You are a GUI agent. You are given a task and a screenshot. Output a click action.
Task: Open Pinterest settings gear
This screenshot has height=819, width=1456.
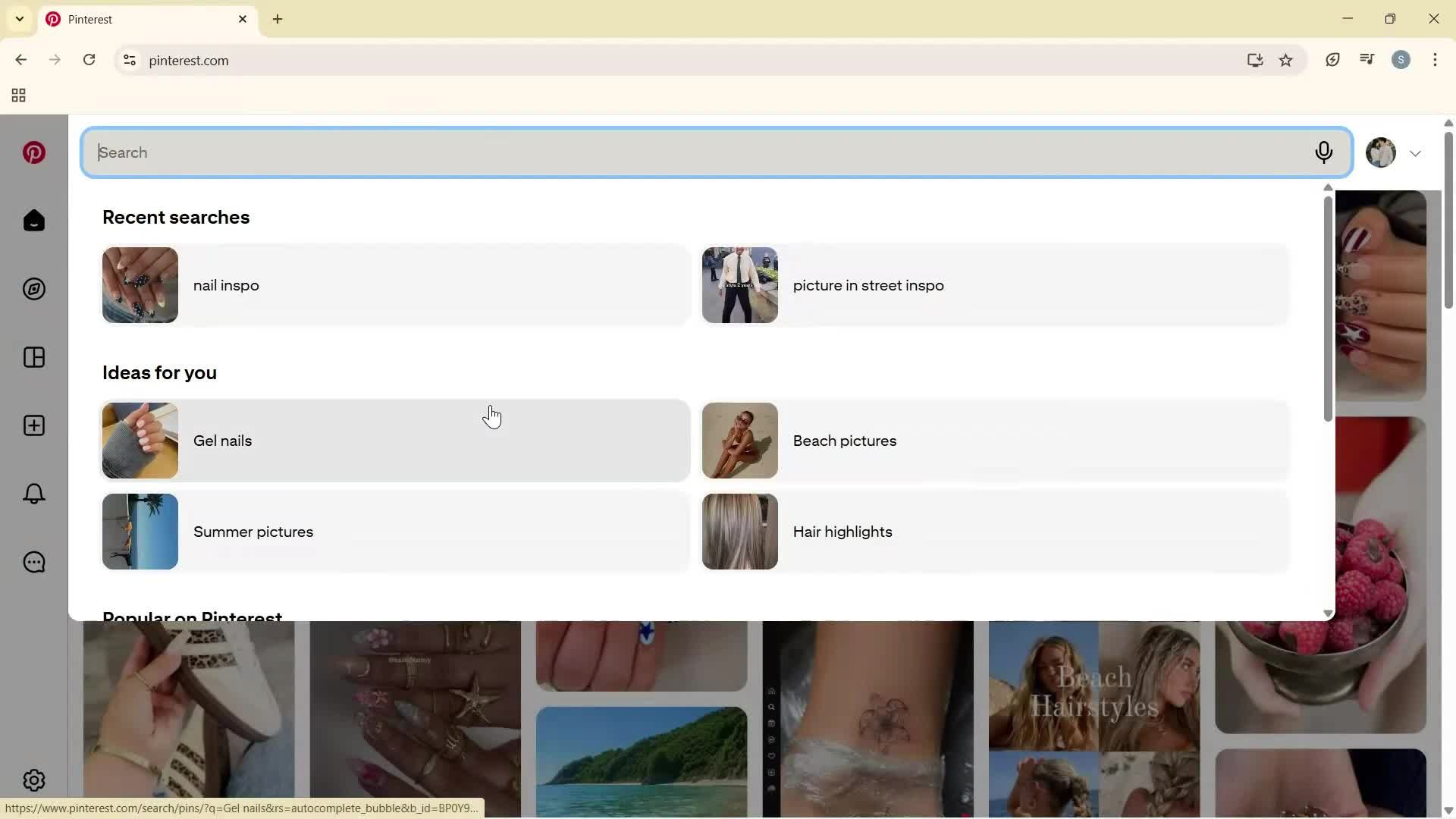pos(33,780)
